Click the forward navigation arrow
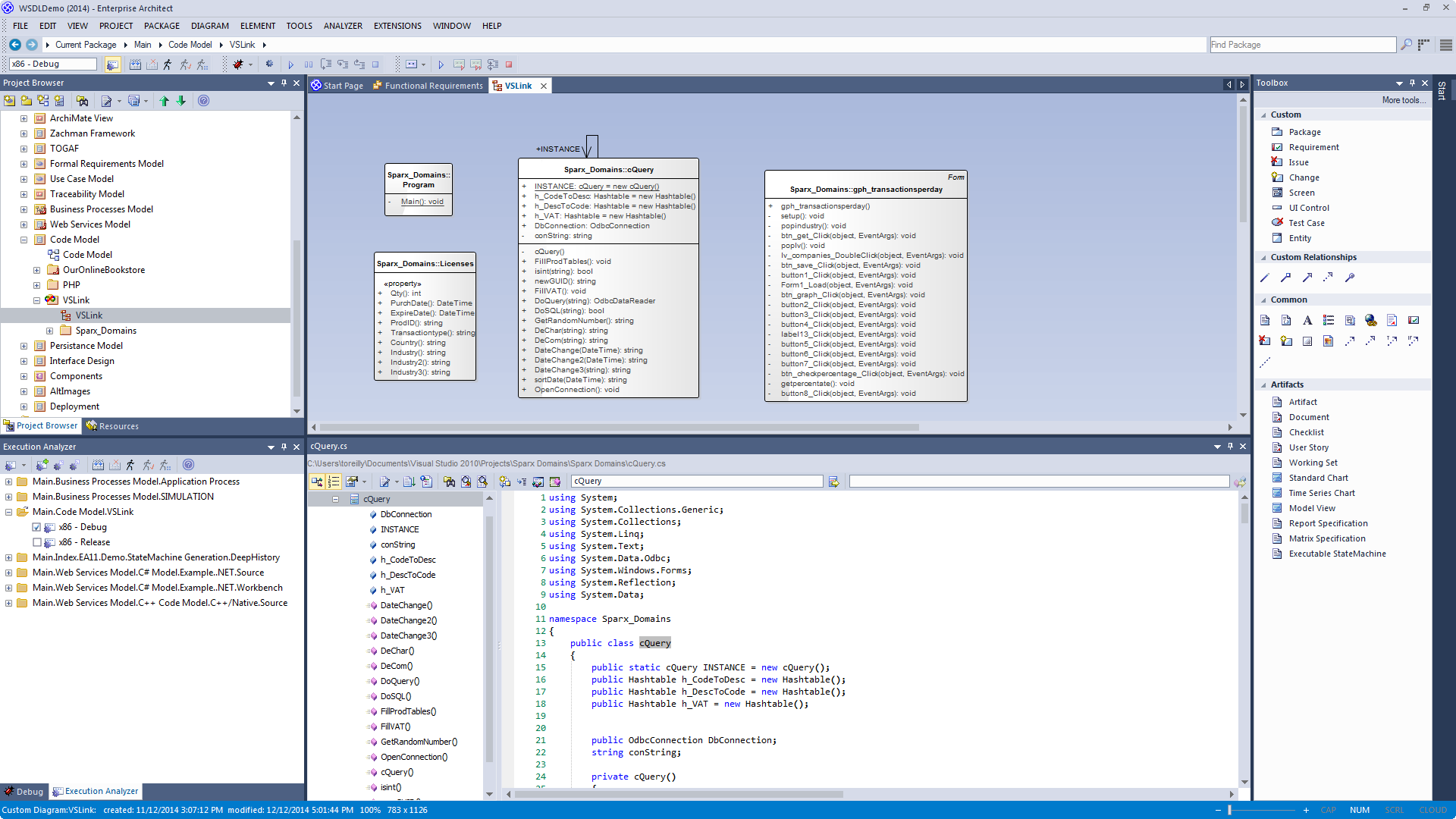 coord(31,45)
